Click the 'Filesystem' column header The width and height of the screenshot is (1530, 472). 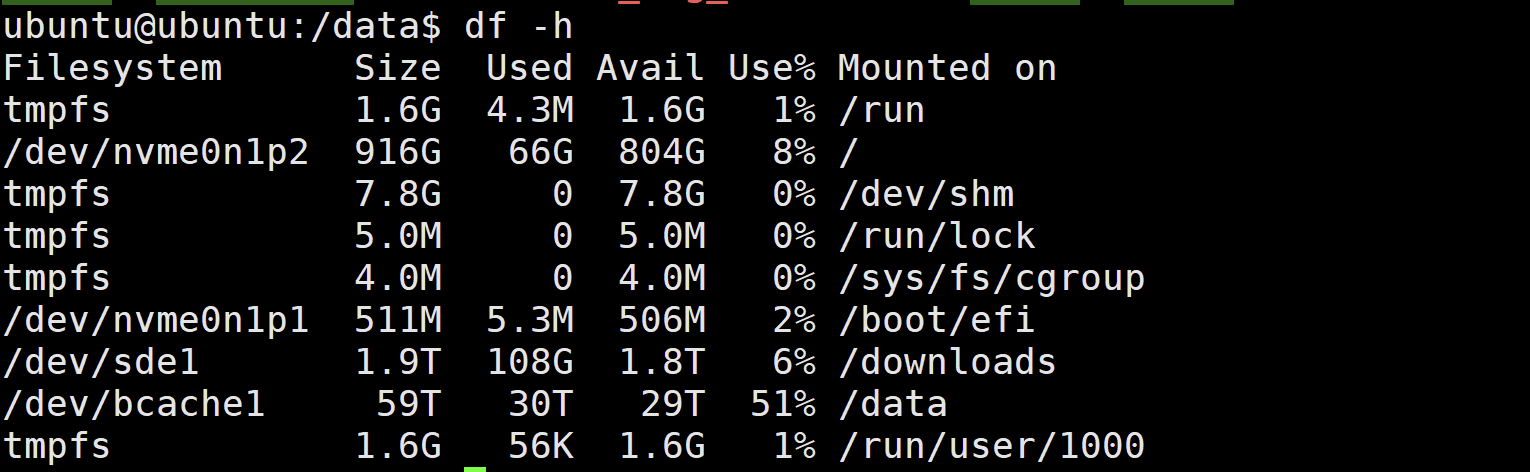[112, 69]
